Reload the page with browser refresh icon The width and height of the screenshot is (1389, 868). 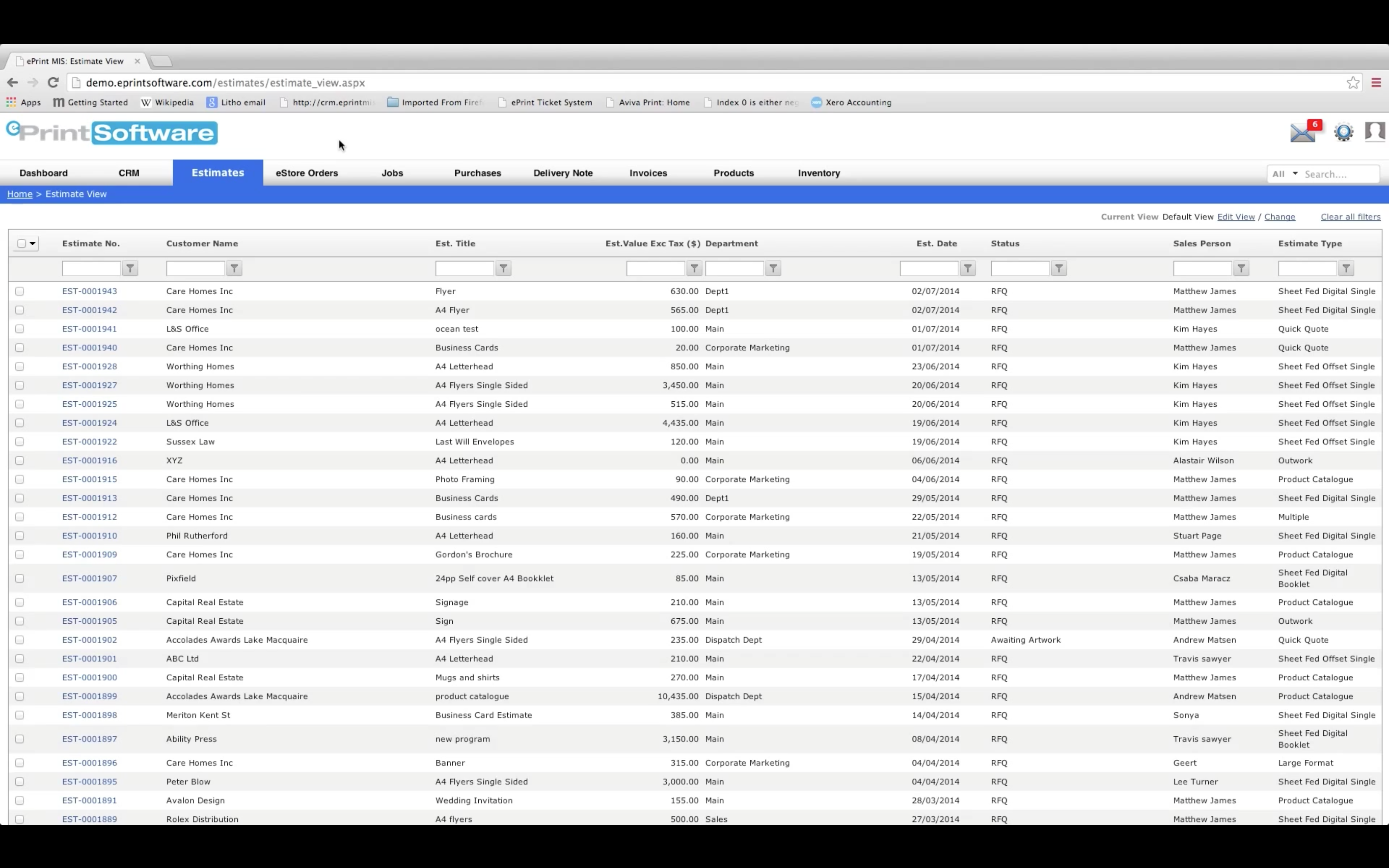click(53, 83)
